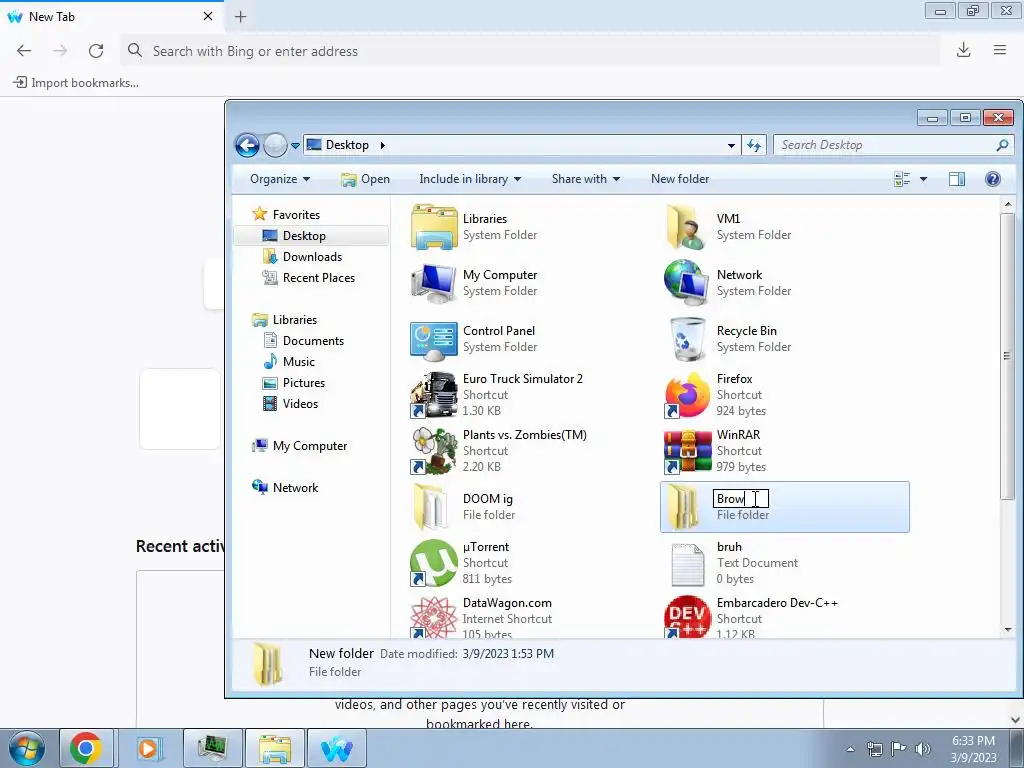Screen dimensions: 1024x768
Task: Click the browser reload button
Action: 96,51
